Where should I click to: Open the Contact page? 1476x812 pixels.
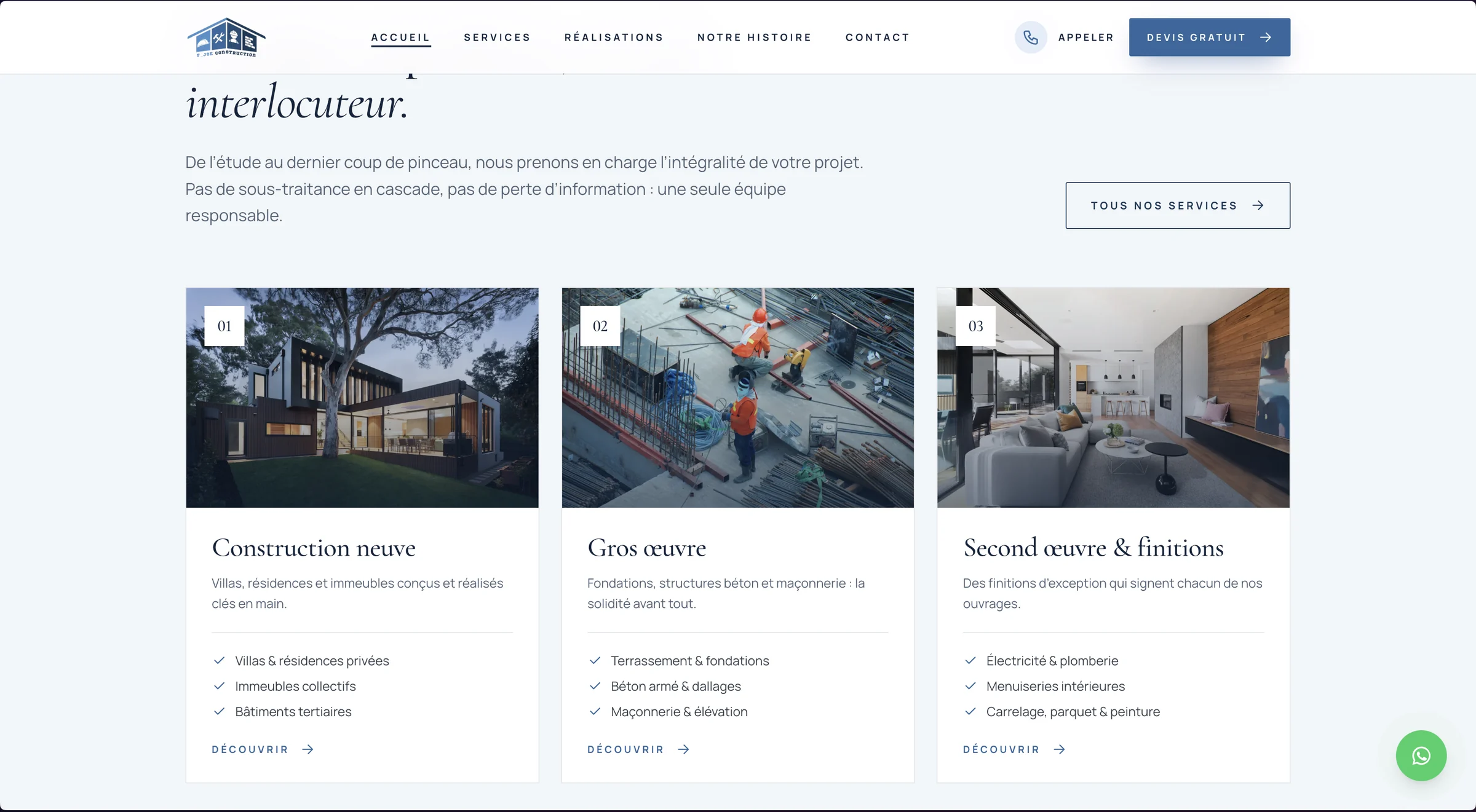tap(878, 37)
